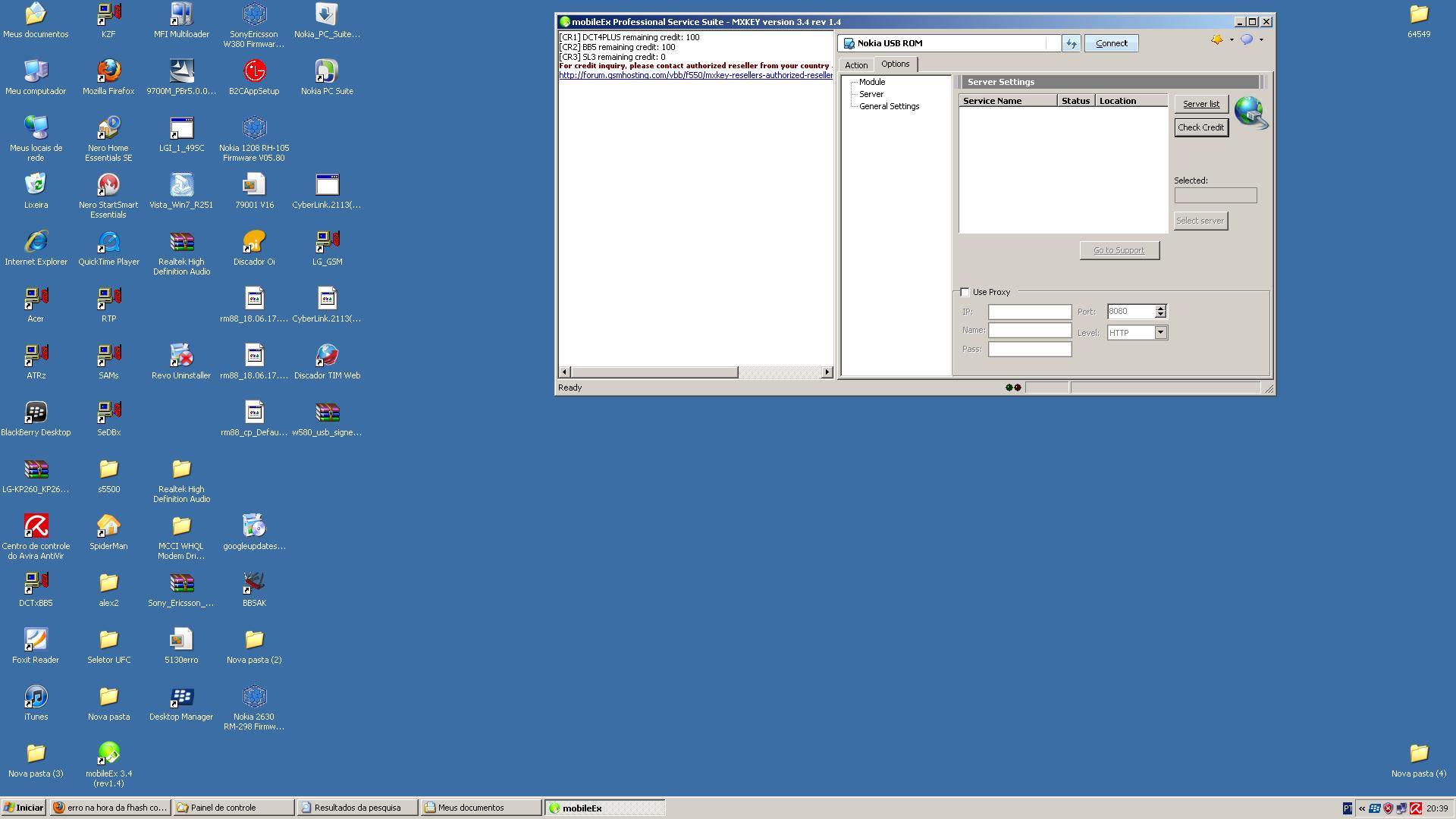Select the Nova pasta (4) folder

(x=1419, y=759)
